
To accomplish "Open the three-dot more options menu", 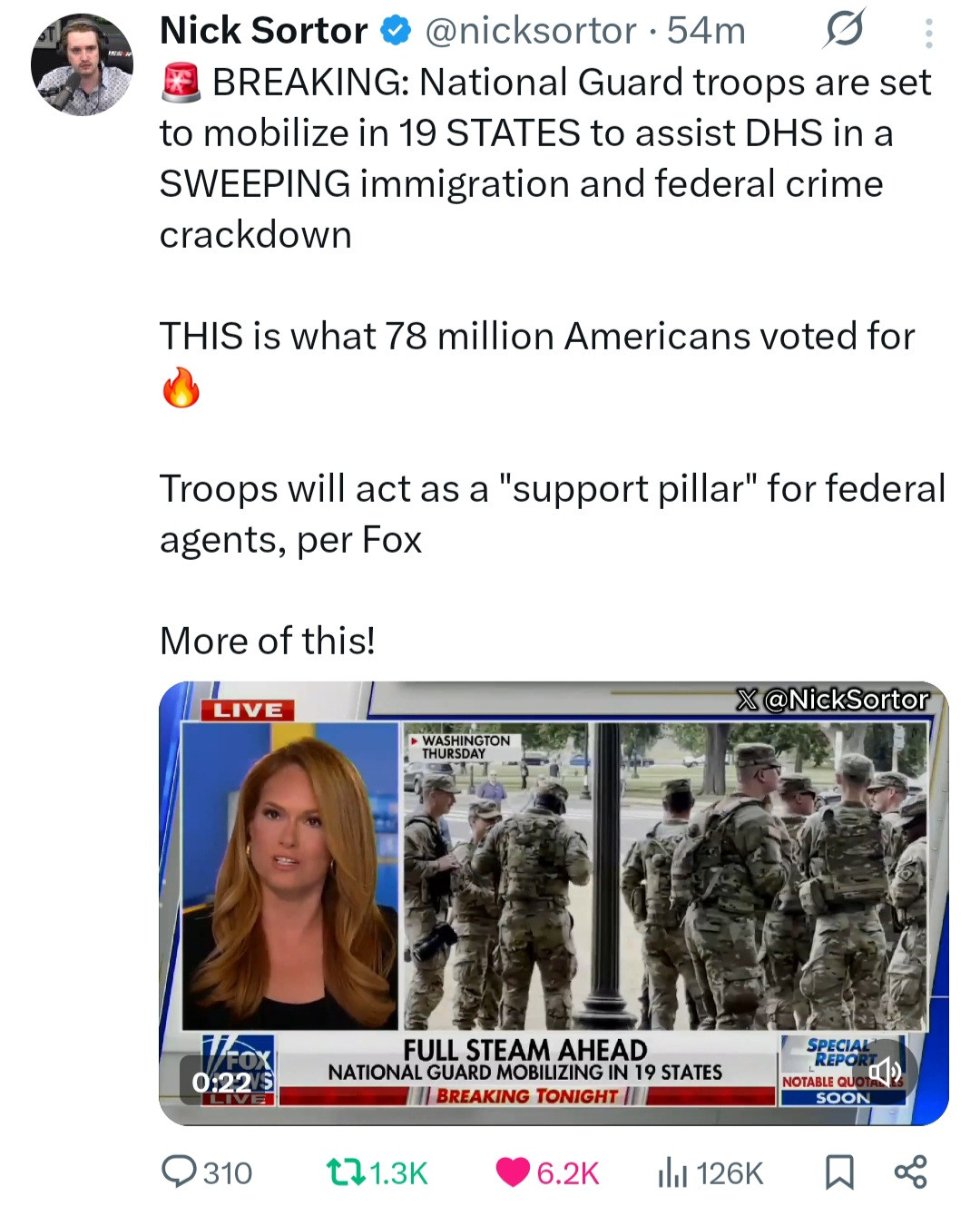I will [x=927, y=33].
